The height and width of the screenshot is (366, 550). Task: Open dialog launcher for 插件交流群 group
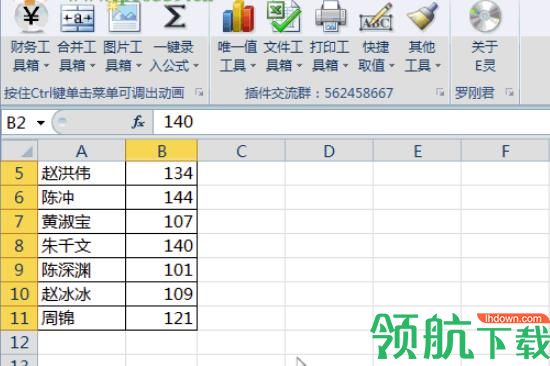pyautogui.click(x=440, y=93)
